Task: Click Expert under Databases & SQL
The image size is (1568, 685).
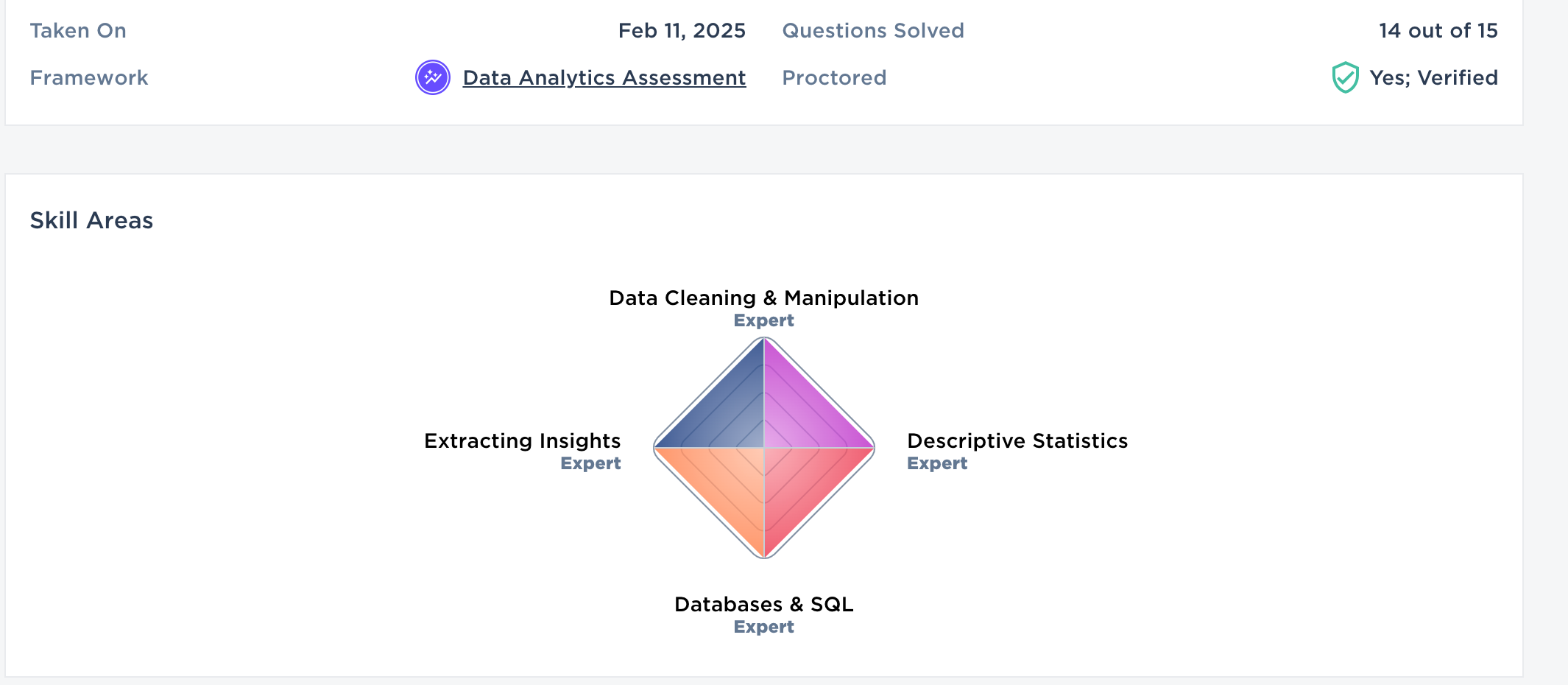Action: pyautogui.click(x=763, y=627)
